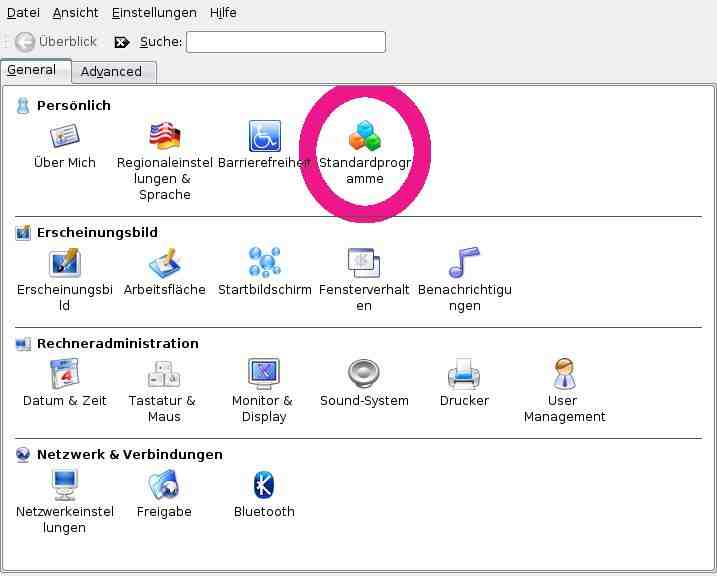Open the Über Mich settings icon
Viewport: 717px width, 576px height.
[64, 136]
